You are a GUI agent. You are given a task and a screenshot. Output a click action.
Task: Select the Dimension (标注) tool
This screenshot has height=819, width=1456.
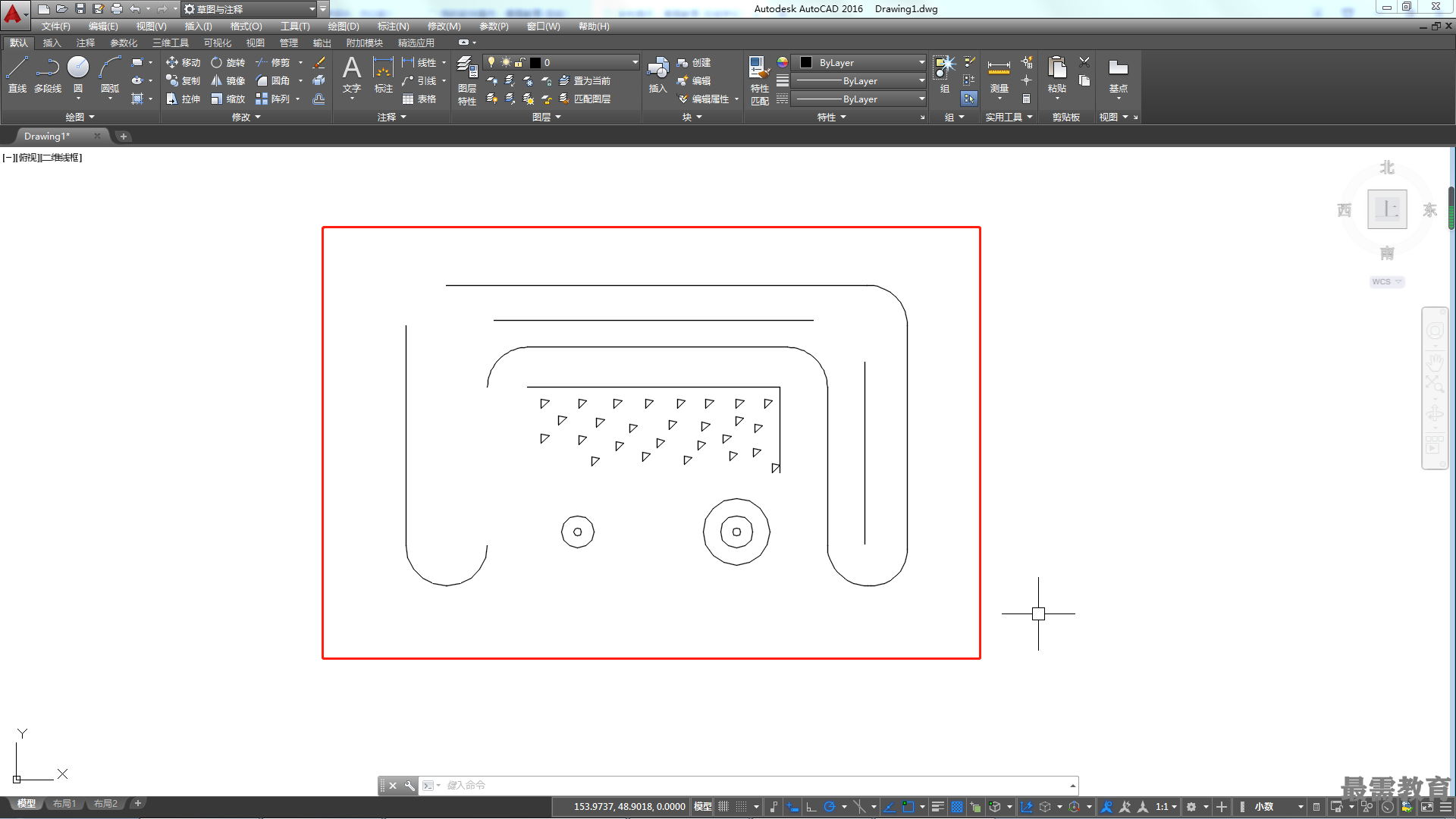383,74
